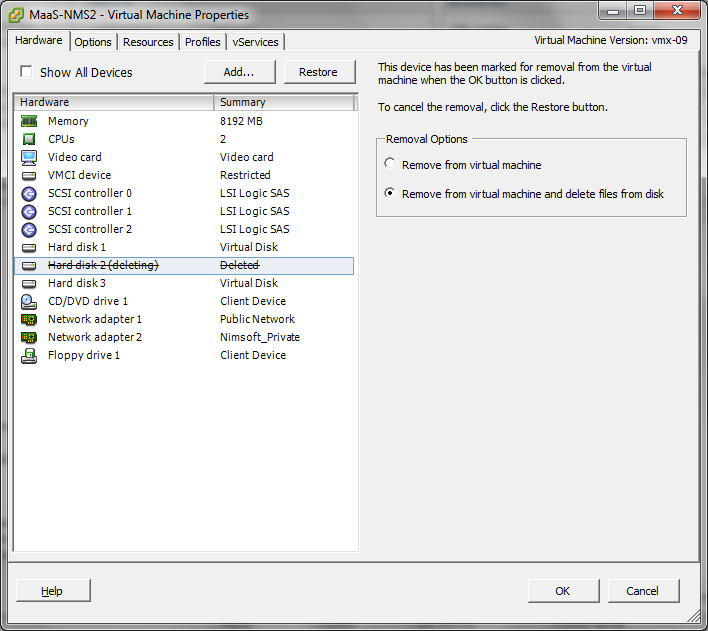Click the vSphere icon in title bar

tap(16, 15)
